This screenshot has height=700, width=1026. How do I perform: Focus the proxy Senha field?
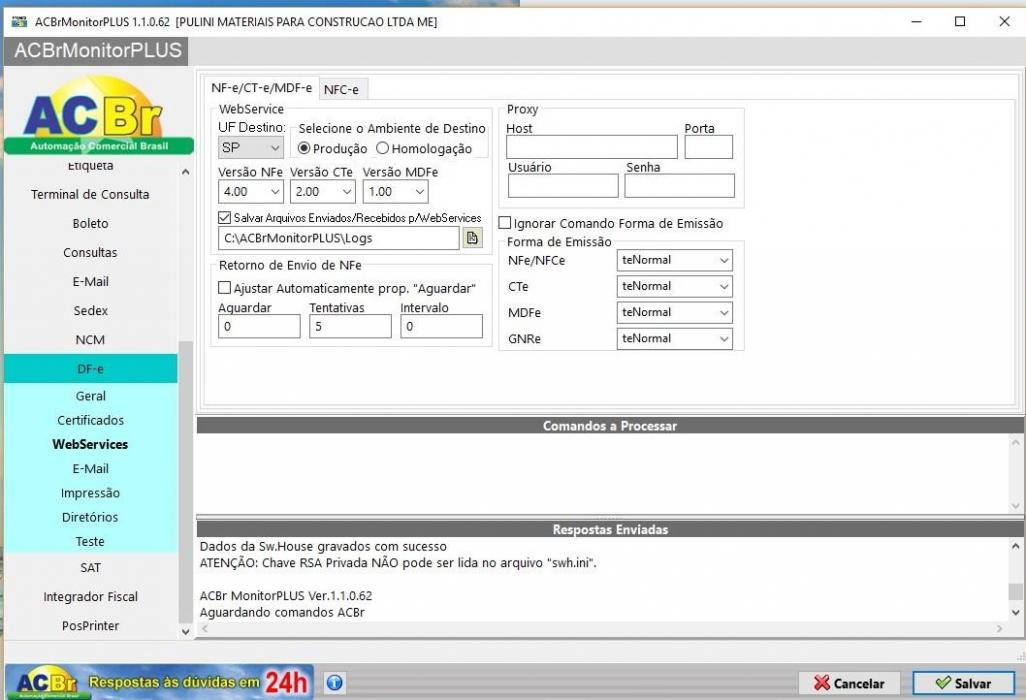pyautogui.click(x=679, y=186)
